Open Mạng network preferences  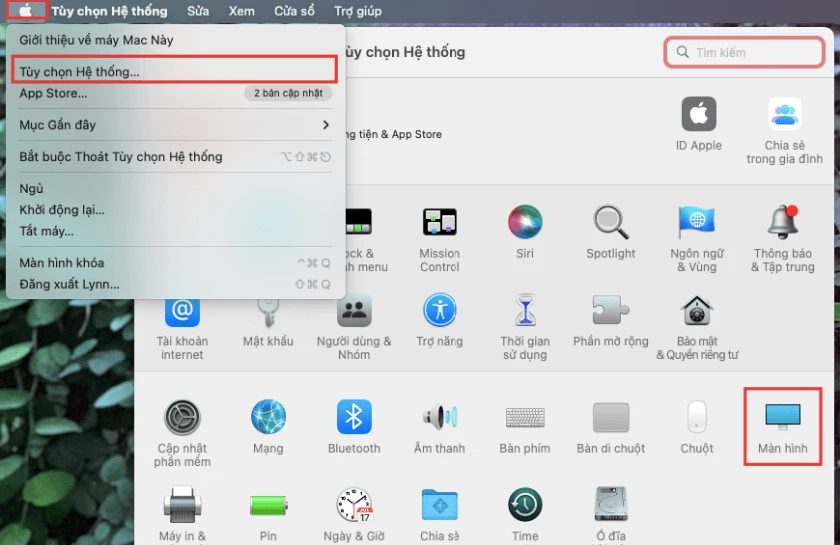pyautogui.click(x=268, y=427)
